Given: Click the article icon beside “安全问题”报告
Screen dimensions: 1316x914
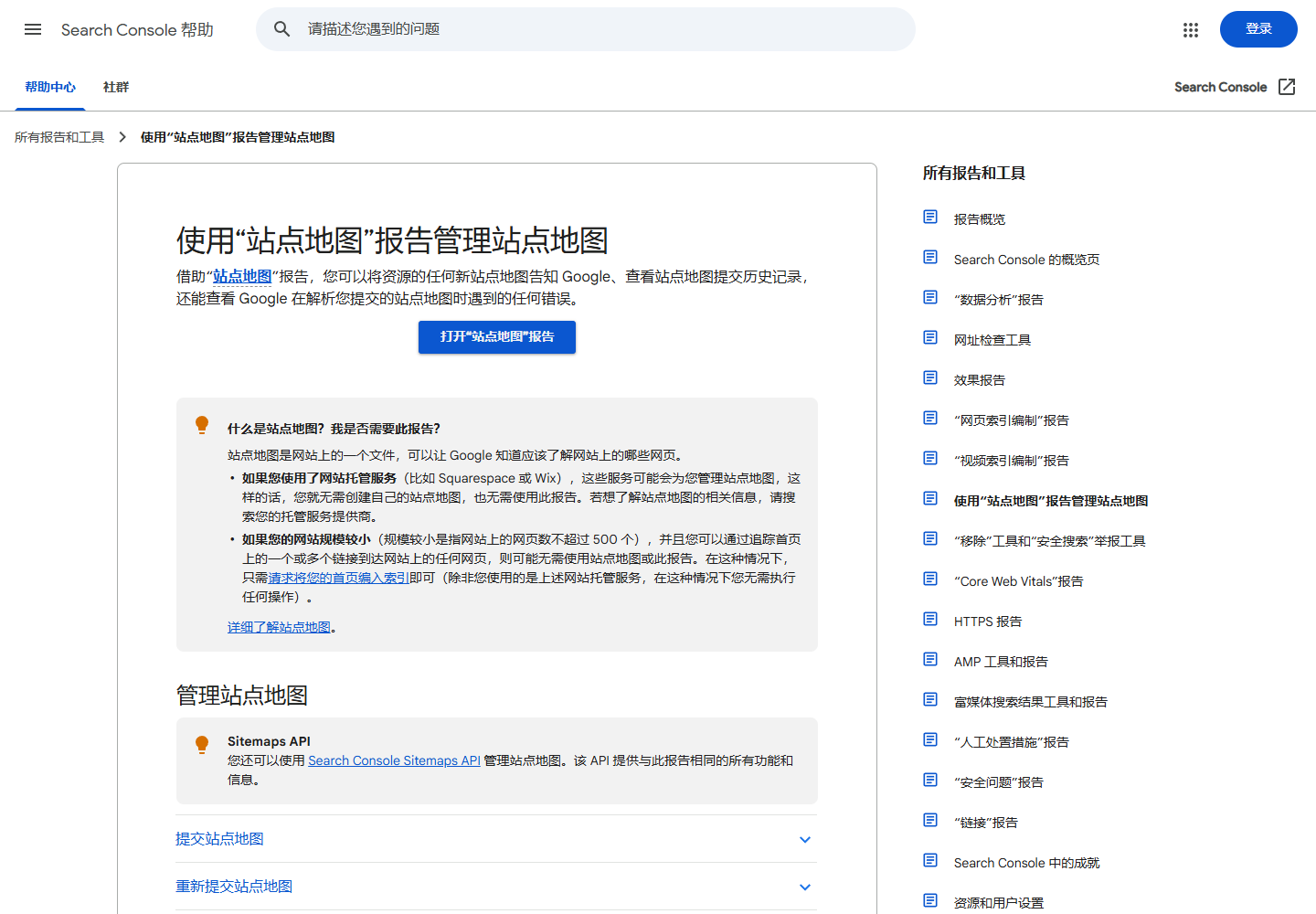Looking at the screenshot, I should point(930,780).
